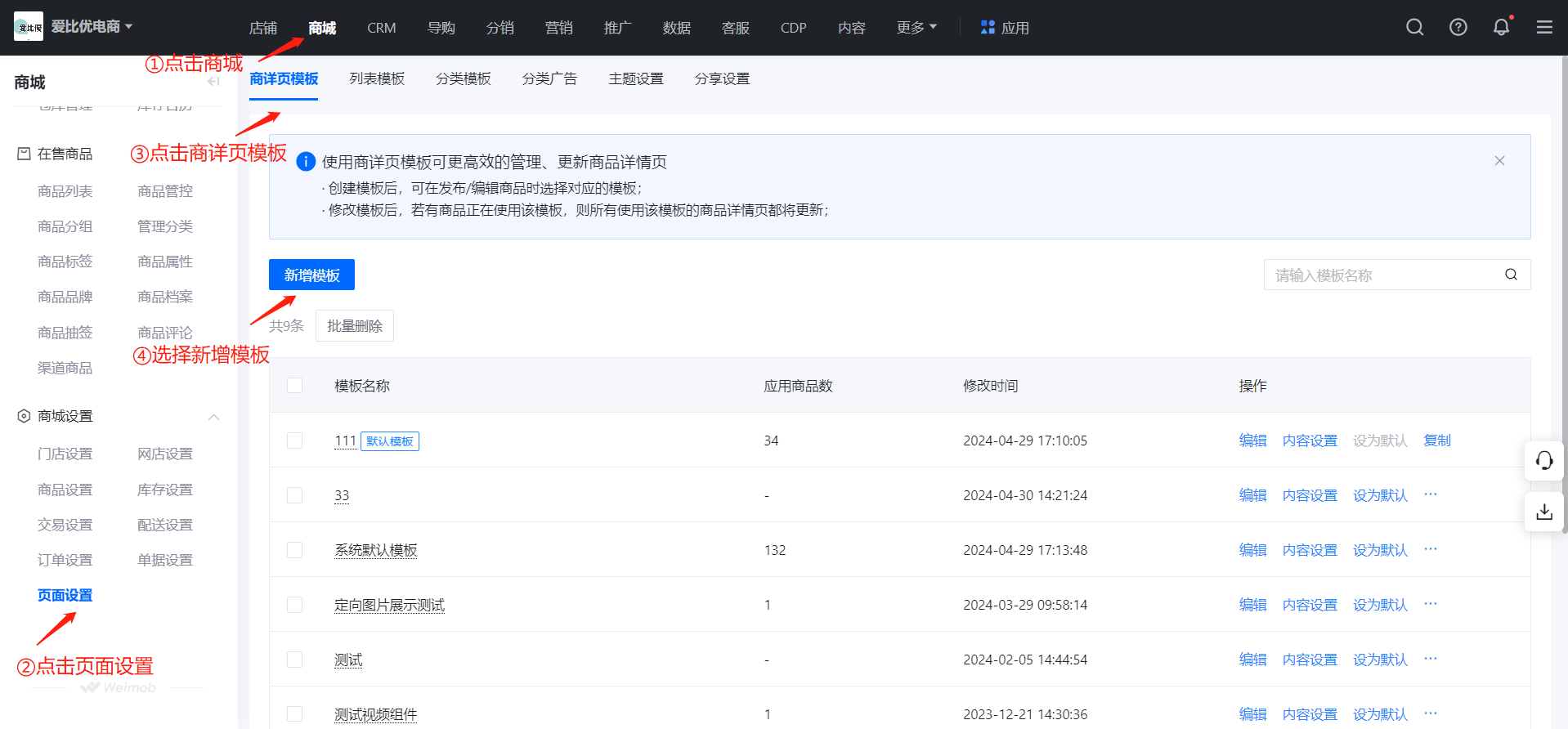Click 编辑 for template 111
1568x729 pixels.
(1252, 441)
